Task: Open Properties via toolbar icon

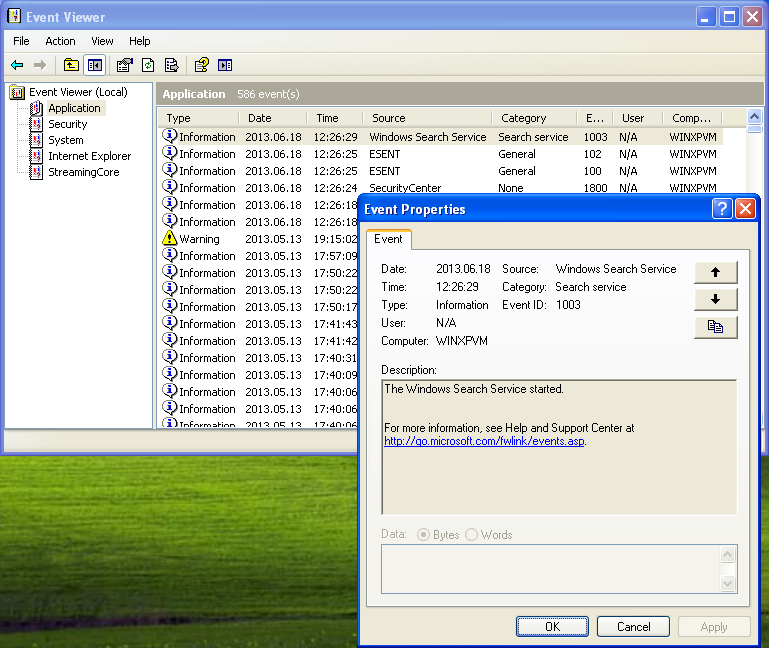Action: (x=125, y=65)
